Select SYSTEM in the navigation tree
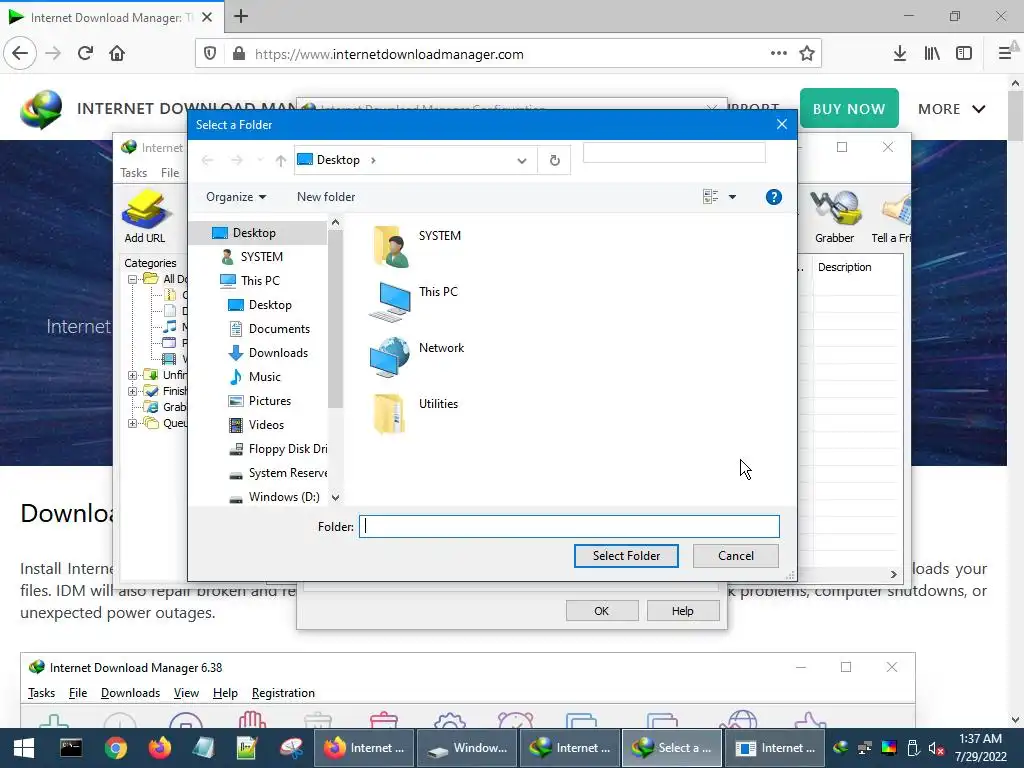Viewport: 1024px width, 768px height. [x=261, y=257]
